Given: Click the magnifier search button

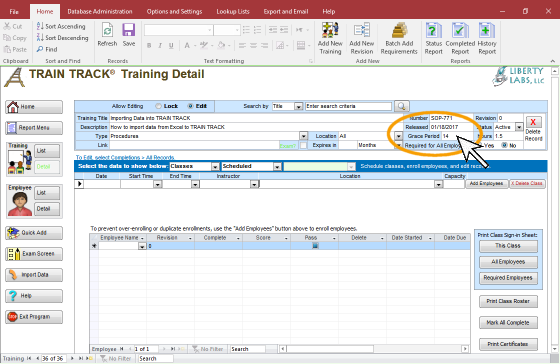Looking at the screenshot, I should point(401,106).
